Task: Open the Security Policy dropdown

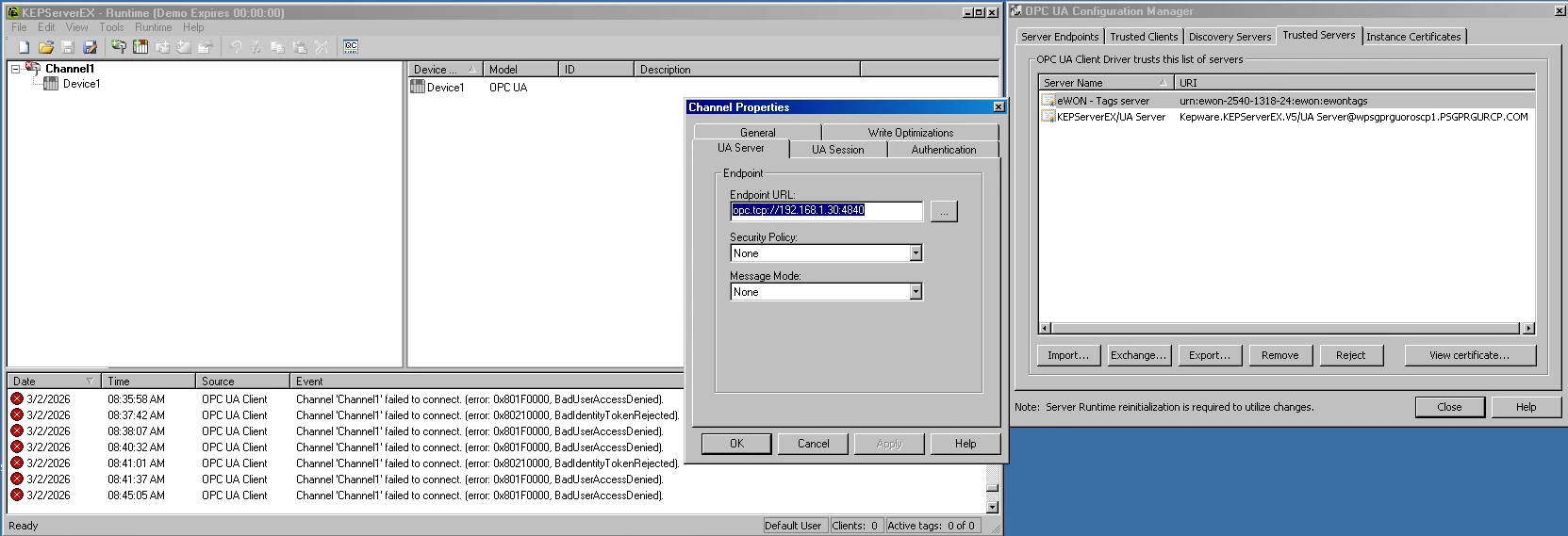Action: [916, 253]
